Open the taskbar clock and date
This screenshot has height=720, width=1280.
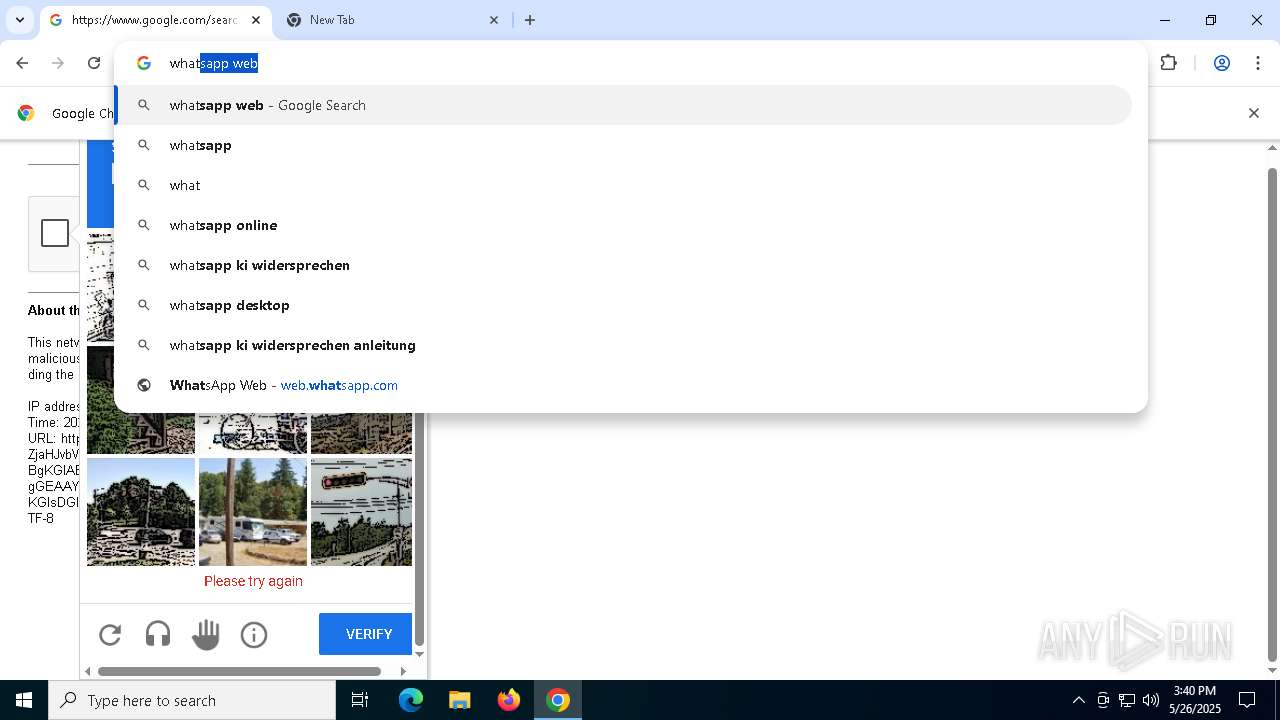coord(1195,700)
